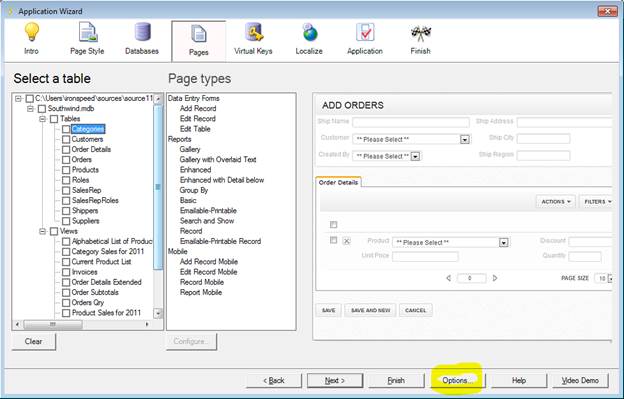Viewport: 624px width, 399px height.
Task: Click CANCEL in the preview form
Action: pos(415,310)
